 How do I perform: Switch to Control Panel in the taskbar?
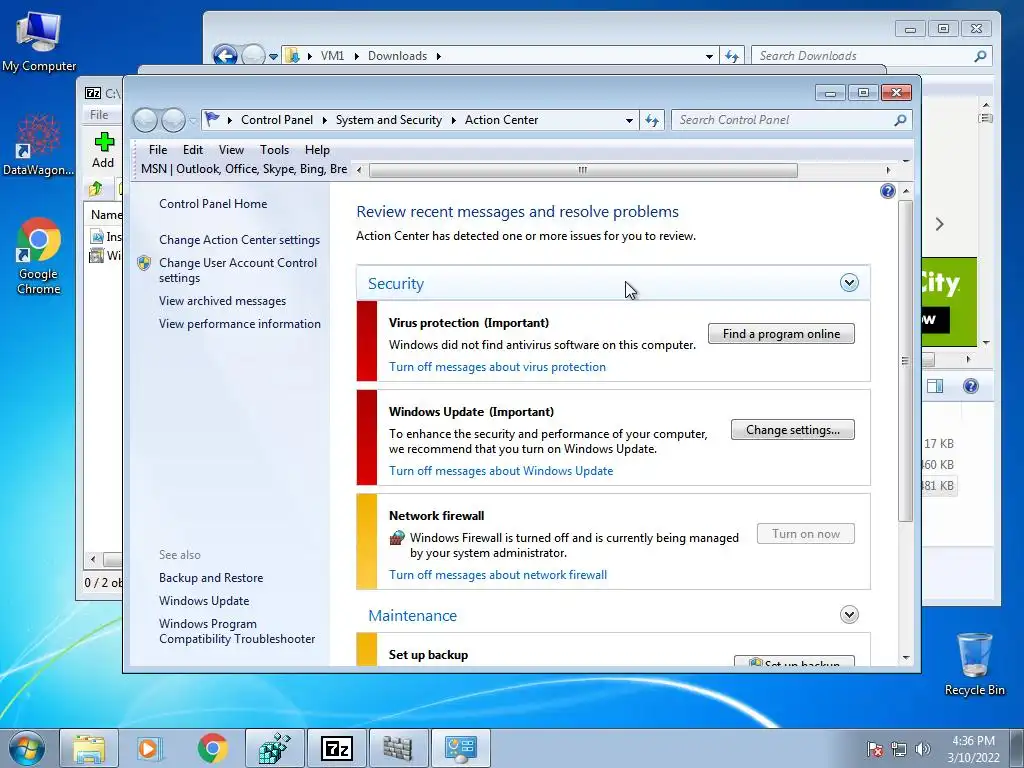click(460, 748)
